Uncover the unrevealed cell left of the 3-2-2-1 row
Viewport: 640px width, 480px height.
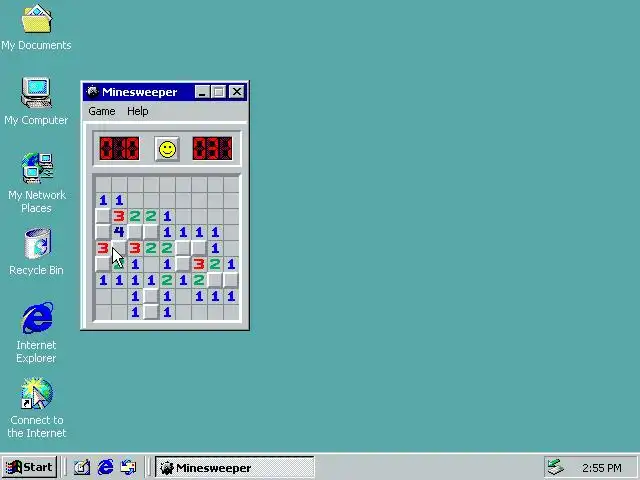(103, 216)
